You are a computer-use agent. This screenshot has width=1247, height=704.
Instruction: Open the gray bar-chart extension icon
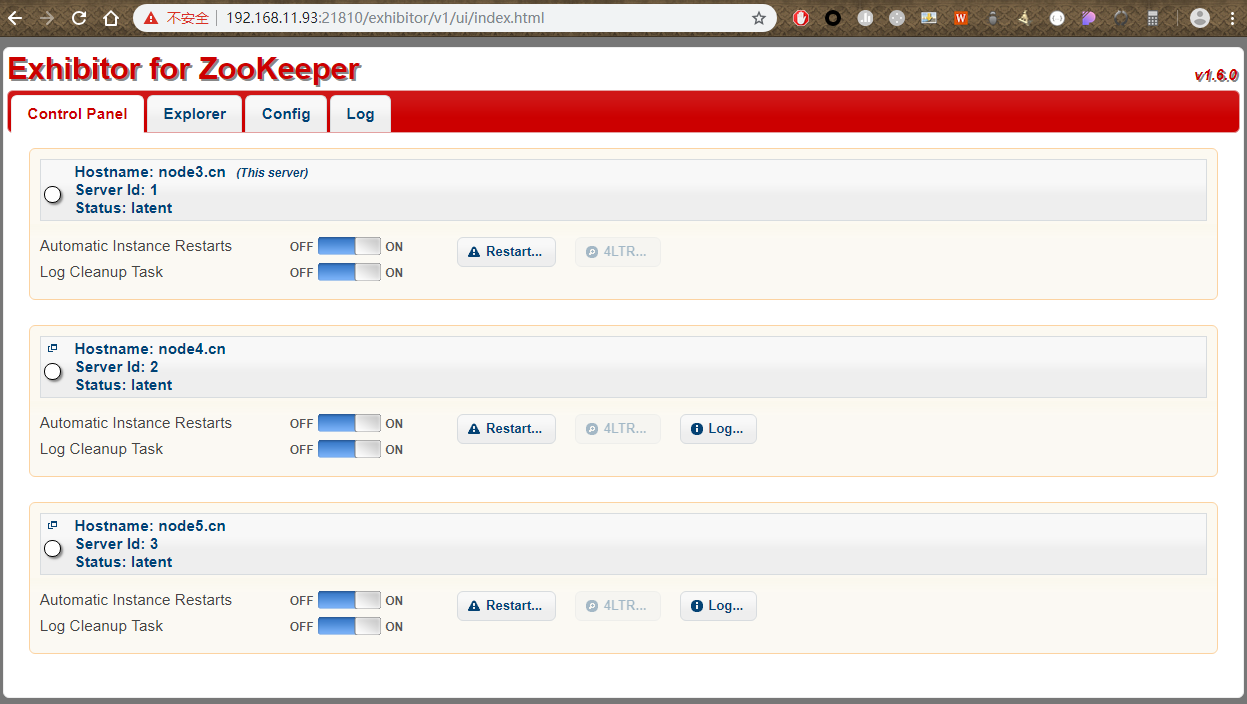(865, 18)
